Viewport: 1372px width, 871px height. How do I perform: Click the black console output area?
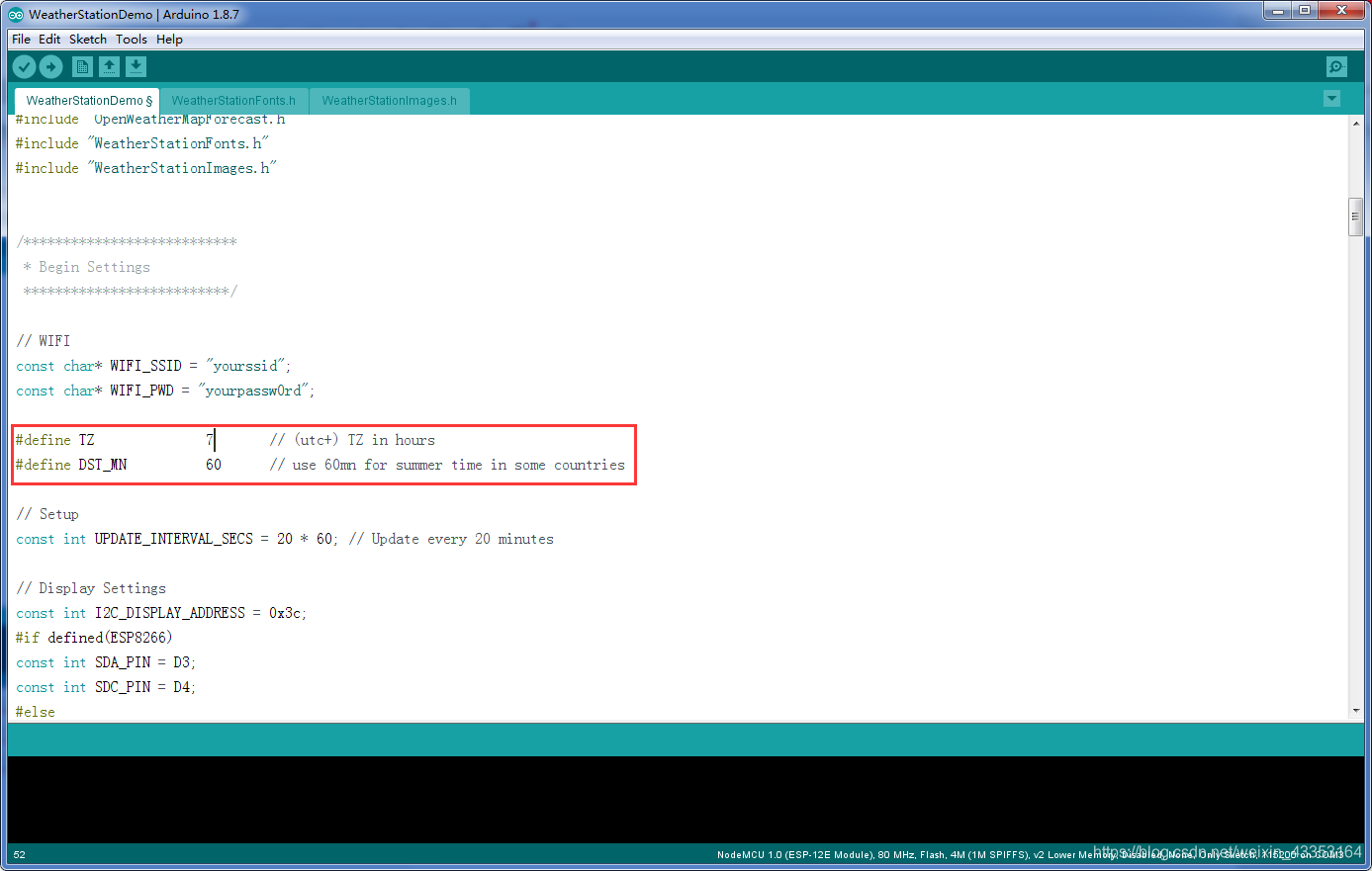686,800
